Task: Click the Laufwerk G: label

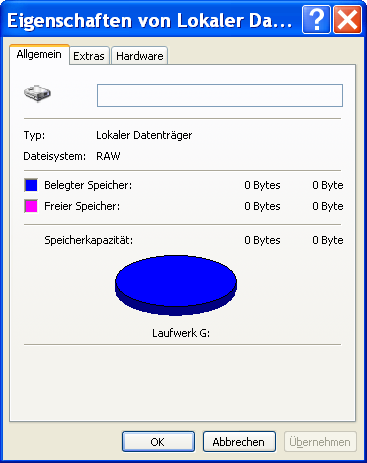Action: point(181,333)
